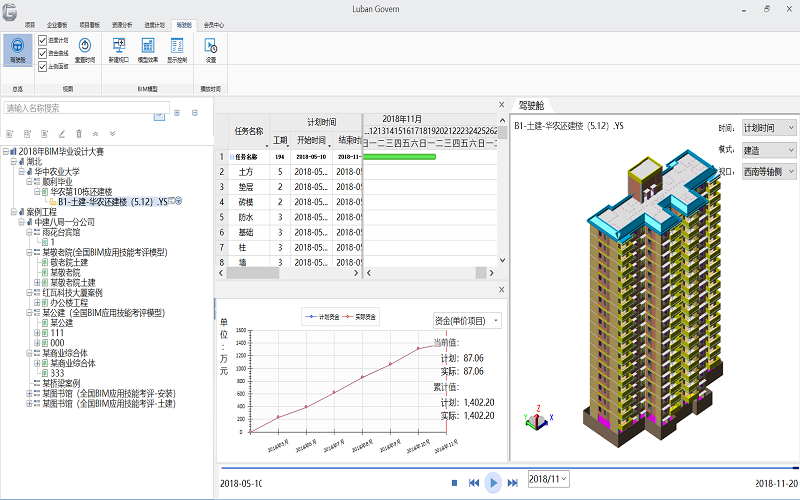Select 某桥梁案例 in project tree
This screenshot has width=800, height=500.
pyautogui.click(x=61, y=383)
